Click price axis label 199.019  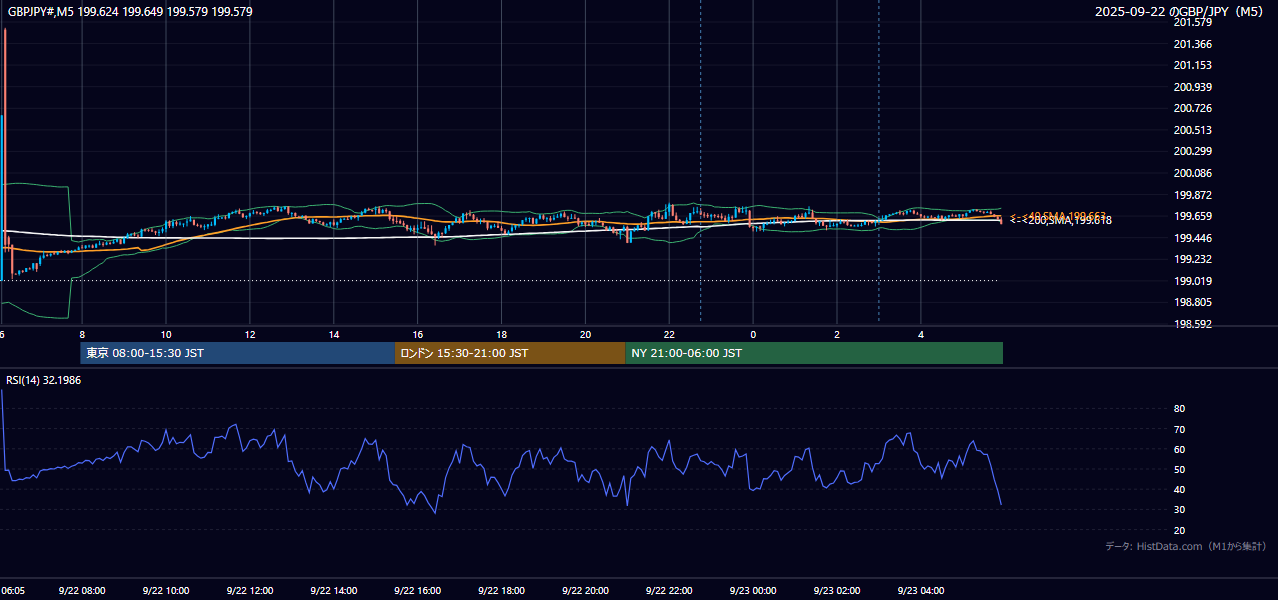tap(1192, 281)
